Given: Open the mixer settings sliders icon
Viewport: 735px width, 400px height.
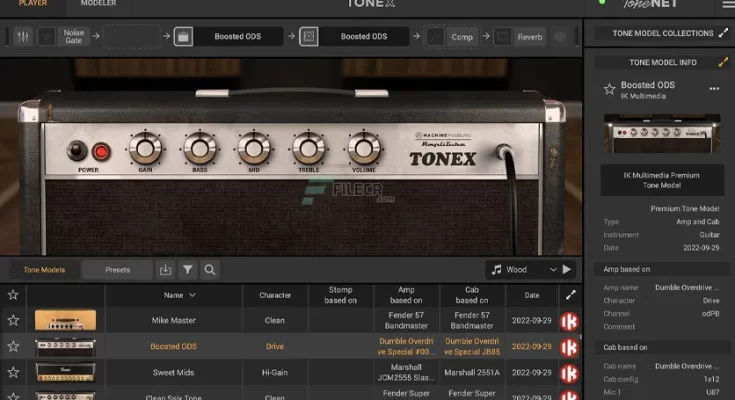Looking at the screenshot, I should coord(22,37).
